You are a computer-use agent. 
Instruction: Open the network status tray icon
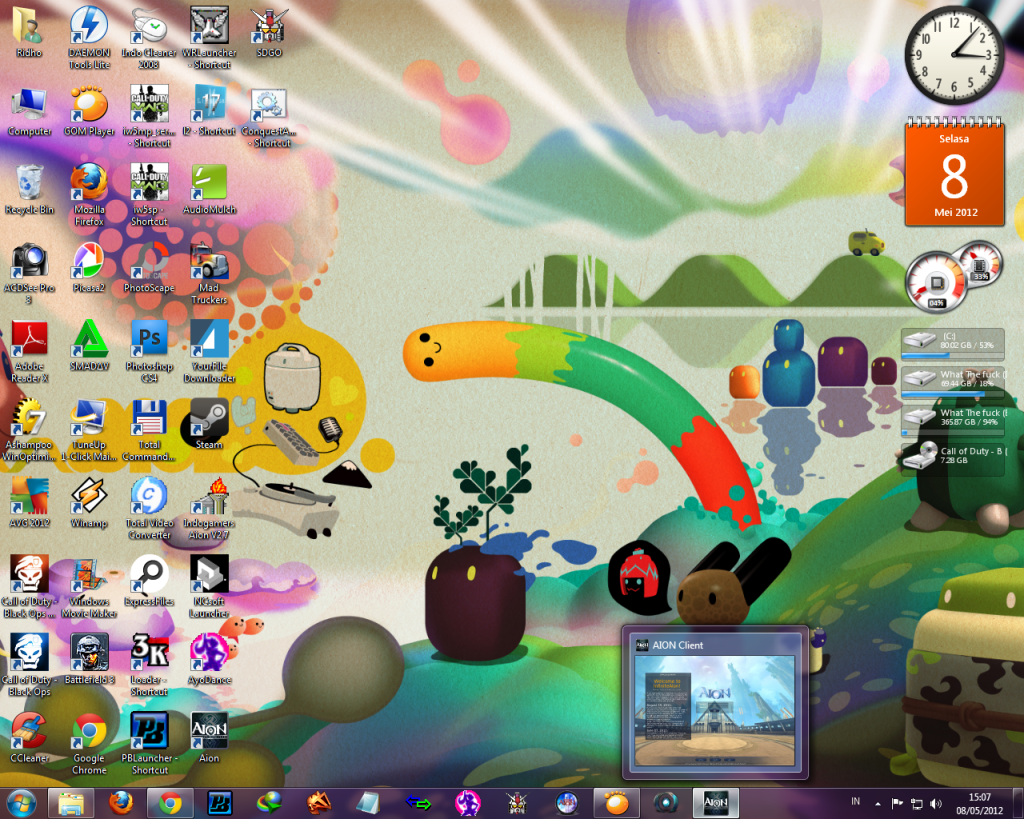(917, 803)
